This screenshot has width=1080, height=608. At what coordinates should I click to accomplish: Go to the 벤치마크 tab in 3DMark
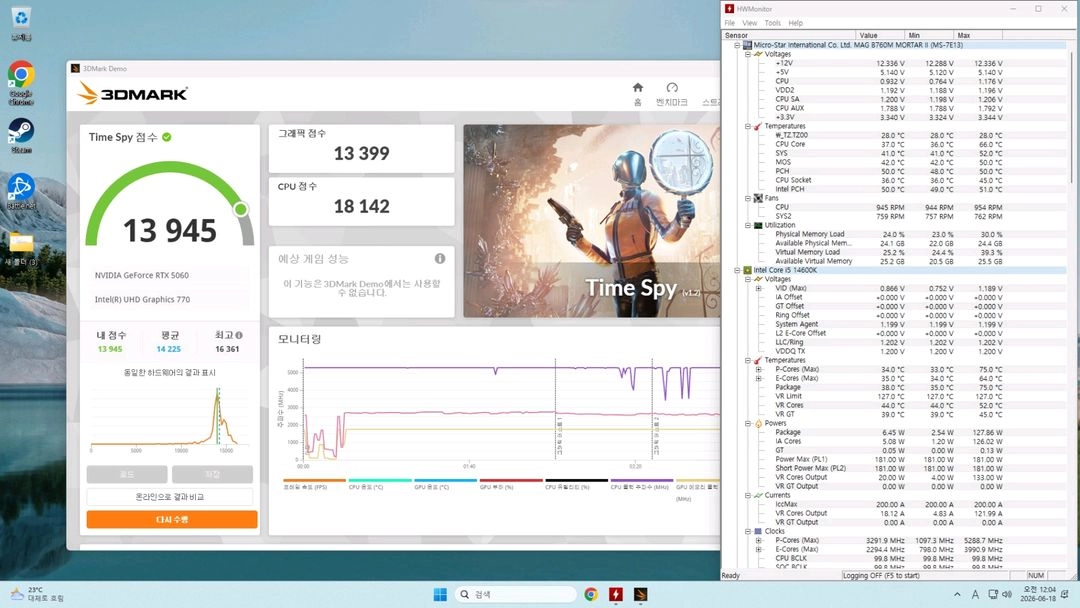(672, 102)
